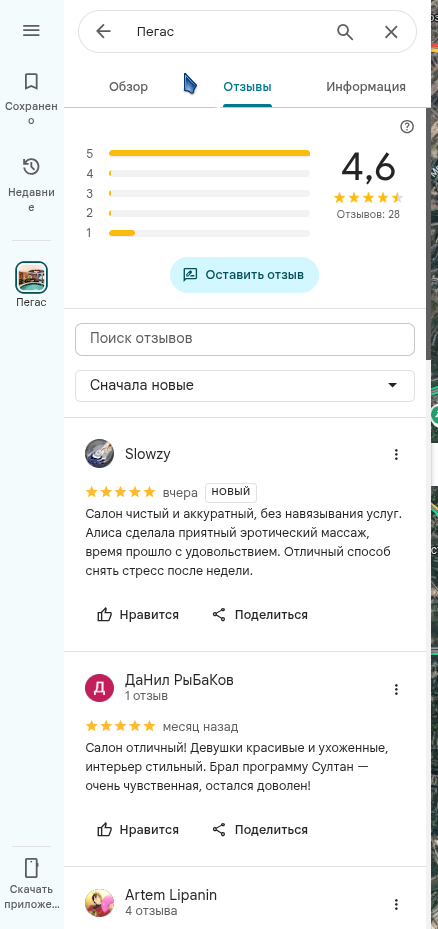The height and width of the screenshot is (929, 438).
Task: Like the Slowzy review
Action: click(138, 614)
